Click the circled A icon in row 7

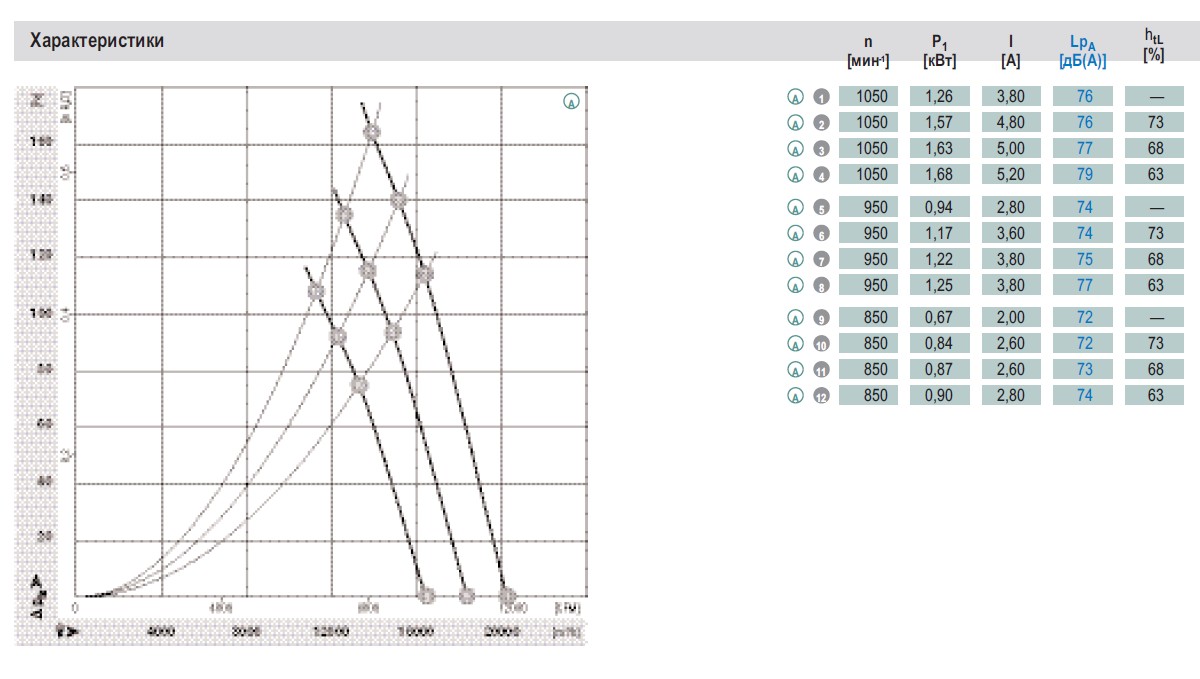coord(795,261)
